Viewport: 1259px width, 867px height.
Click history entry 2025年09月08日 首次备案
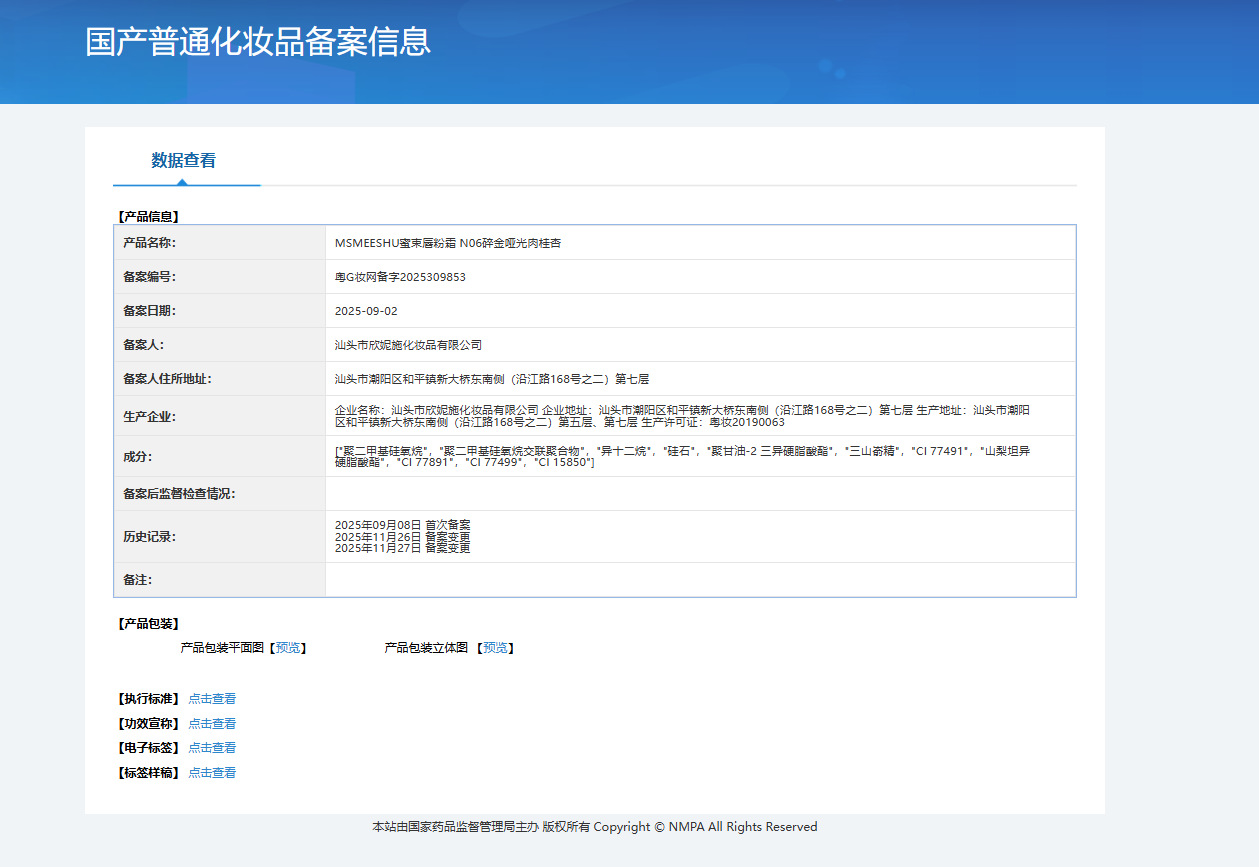(x=402, y=525)
